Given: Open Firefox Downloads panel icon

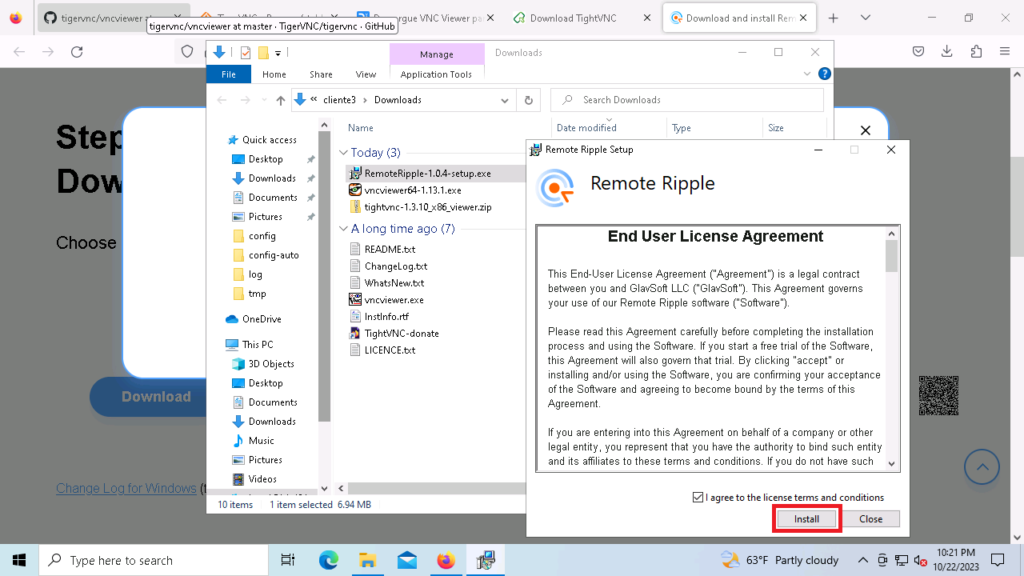Looking at the screenshot, I should [947, 52].
